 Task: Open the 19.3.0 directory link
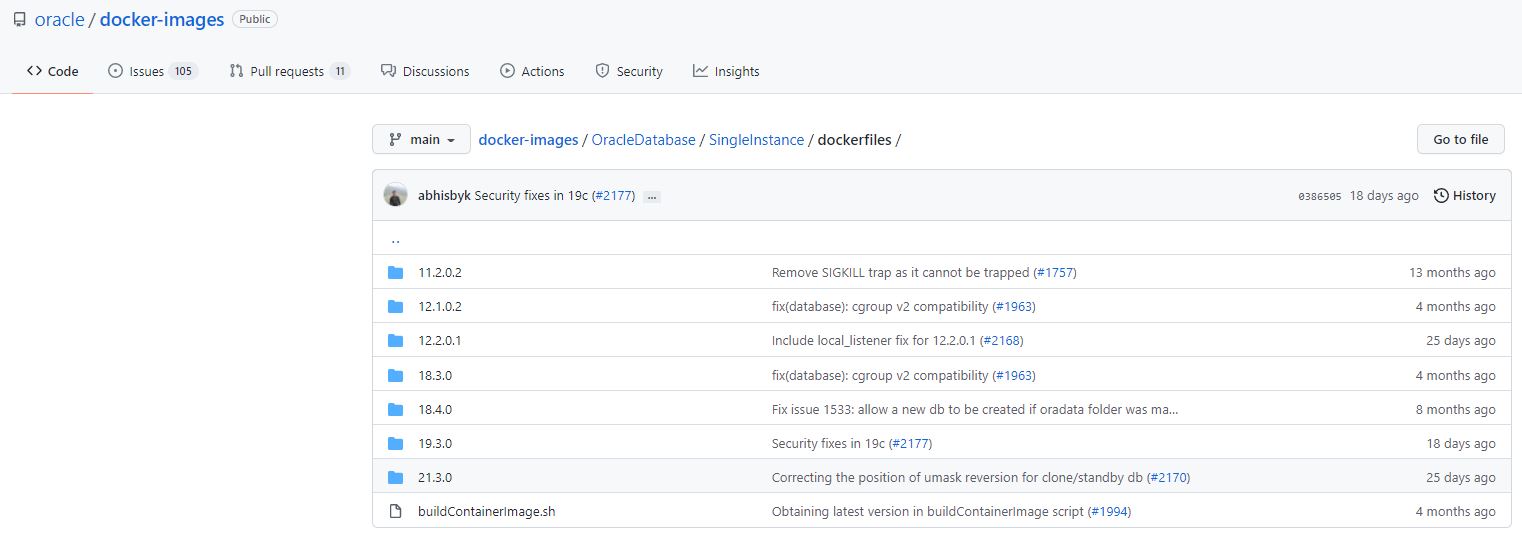pos(435,444)
